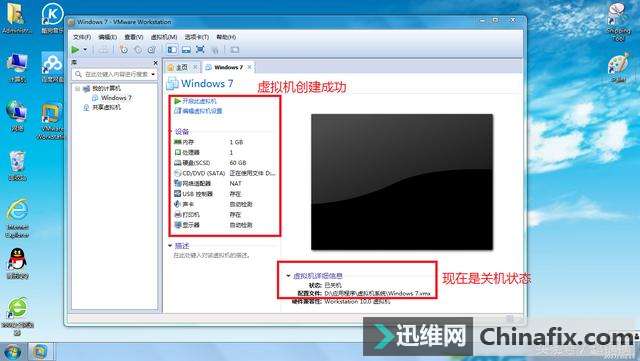
Task: Click the 声卡 sound card icon
Action: tap(178, 204)
